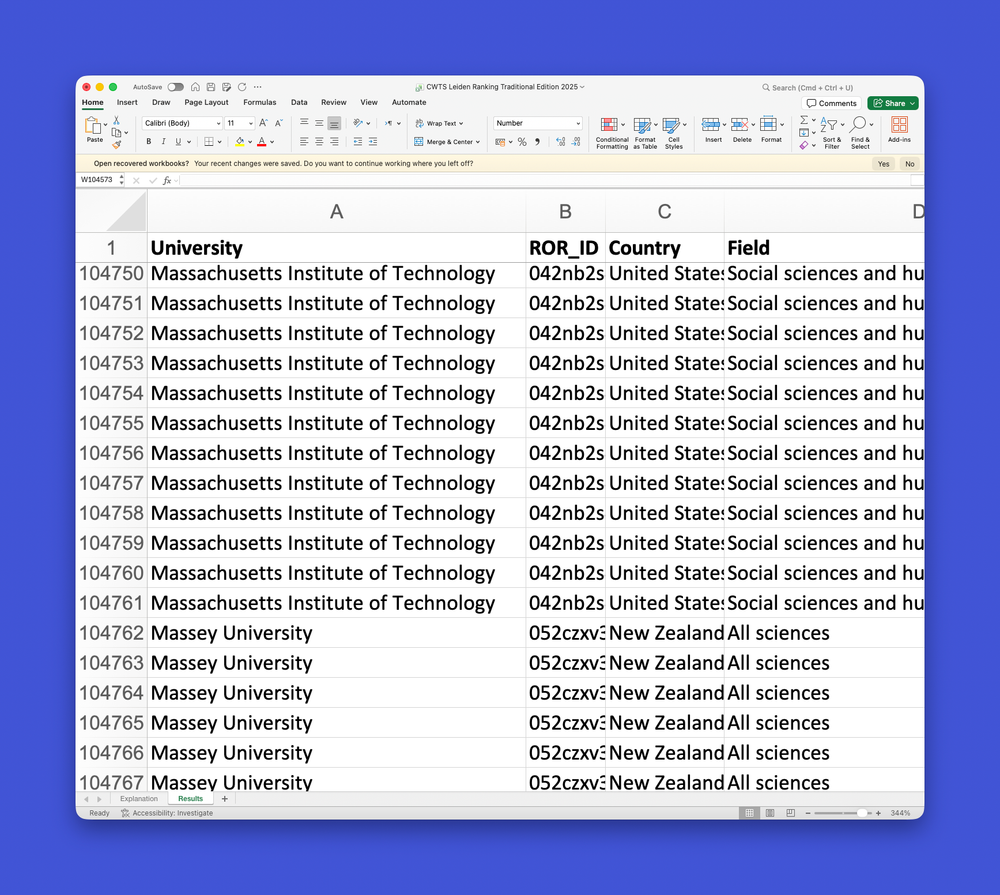Open Conditional Formatting

612,133
